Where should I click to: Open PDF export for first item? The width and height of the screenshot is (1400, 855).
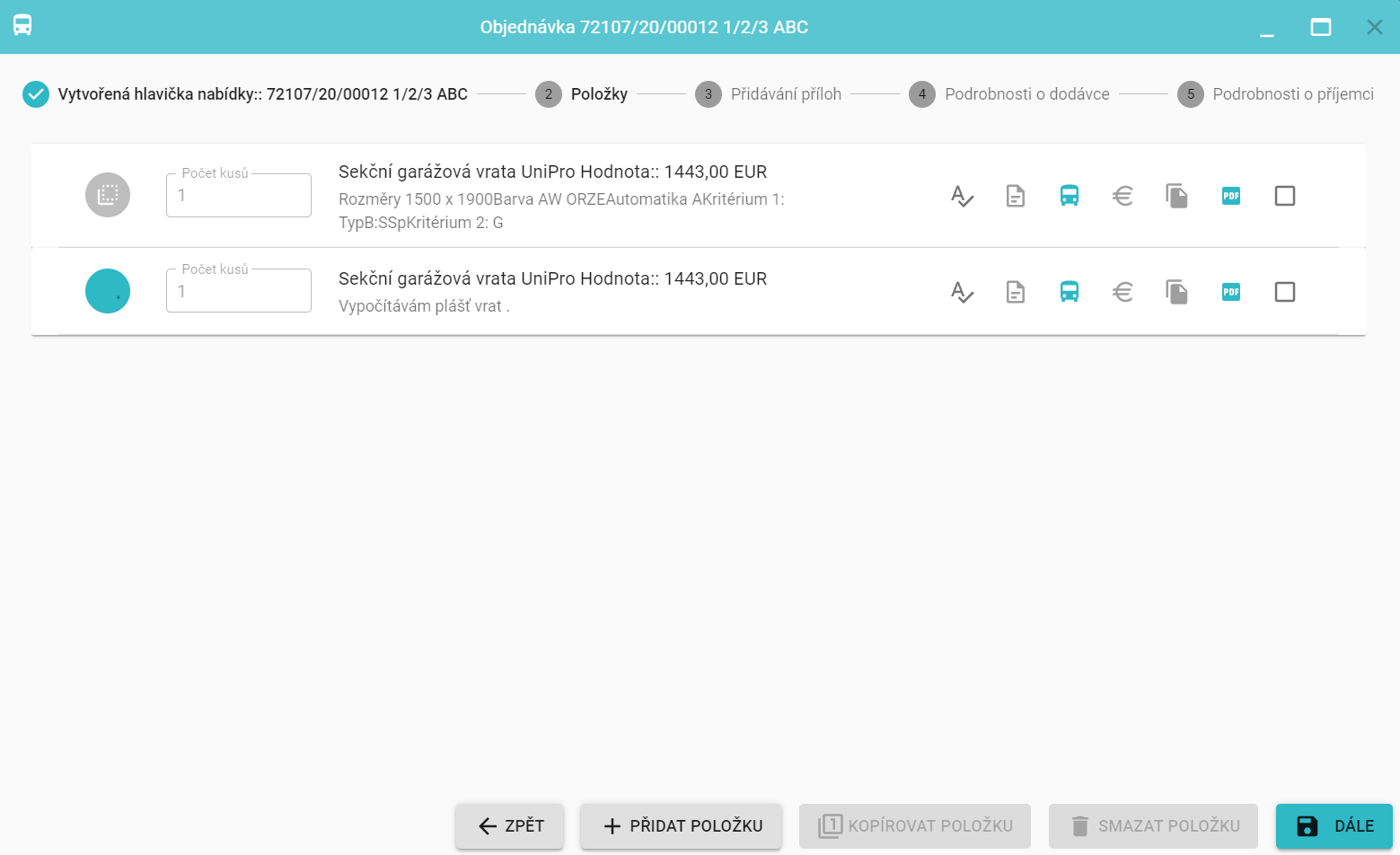coord(1230,196)
